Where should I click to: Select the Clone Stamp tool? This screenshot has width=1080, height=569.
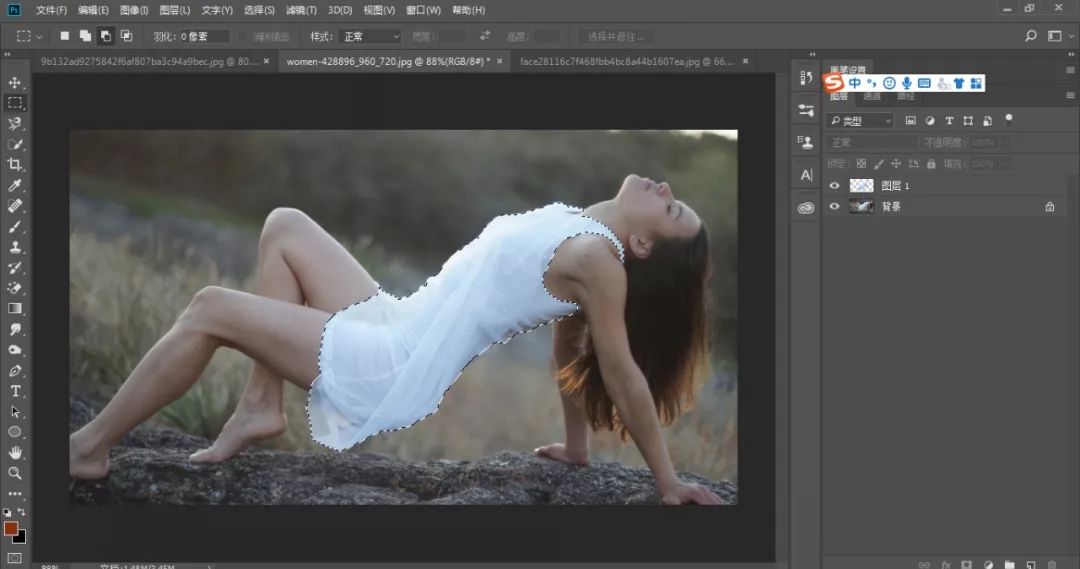(x=14, y=247)
